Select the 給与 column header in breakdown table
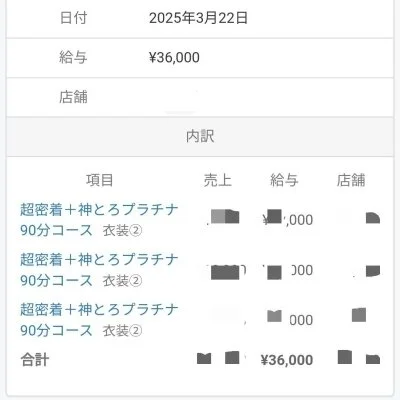 pos(284,180)
